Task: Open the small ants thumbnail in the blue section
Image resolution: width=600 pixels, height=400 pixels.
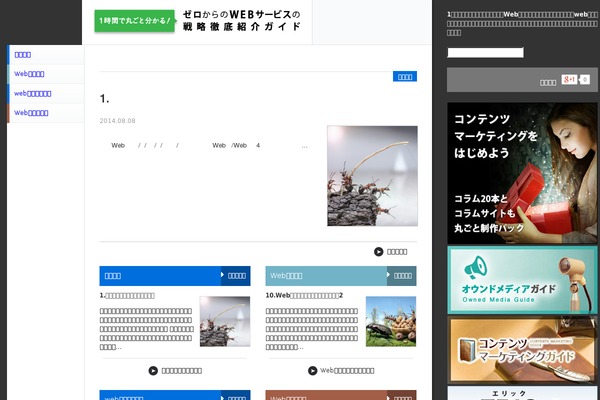Action: [x=225, y=322]
